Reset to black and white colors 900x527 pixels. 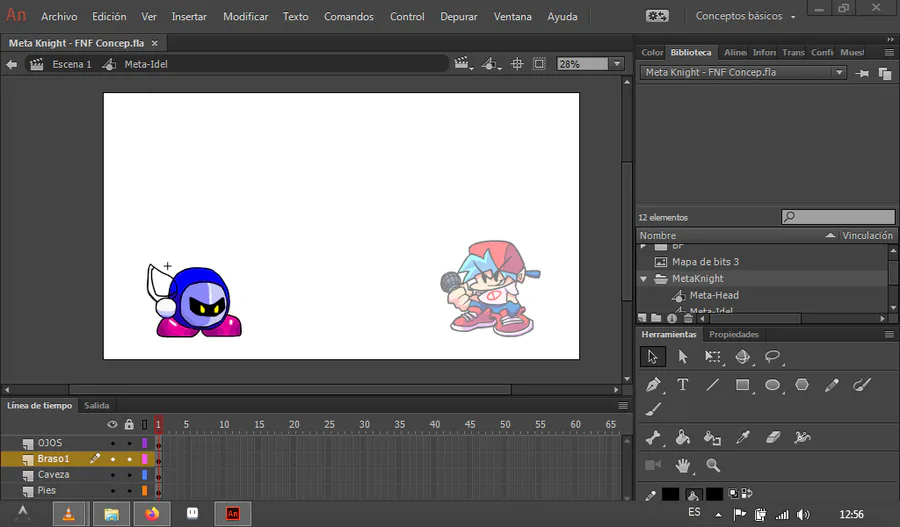pyautogui.click(x=734, y=493)
